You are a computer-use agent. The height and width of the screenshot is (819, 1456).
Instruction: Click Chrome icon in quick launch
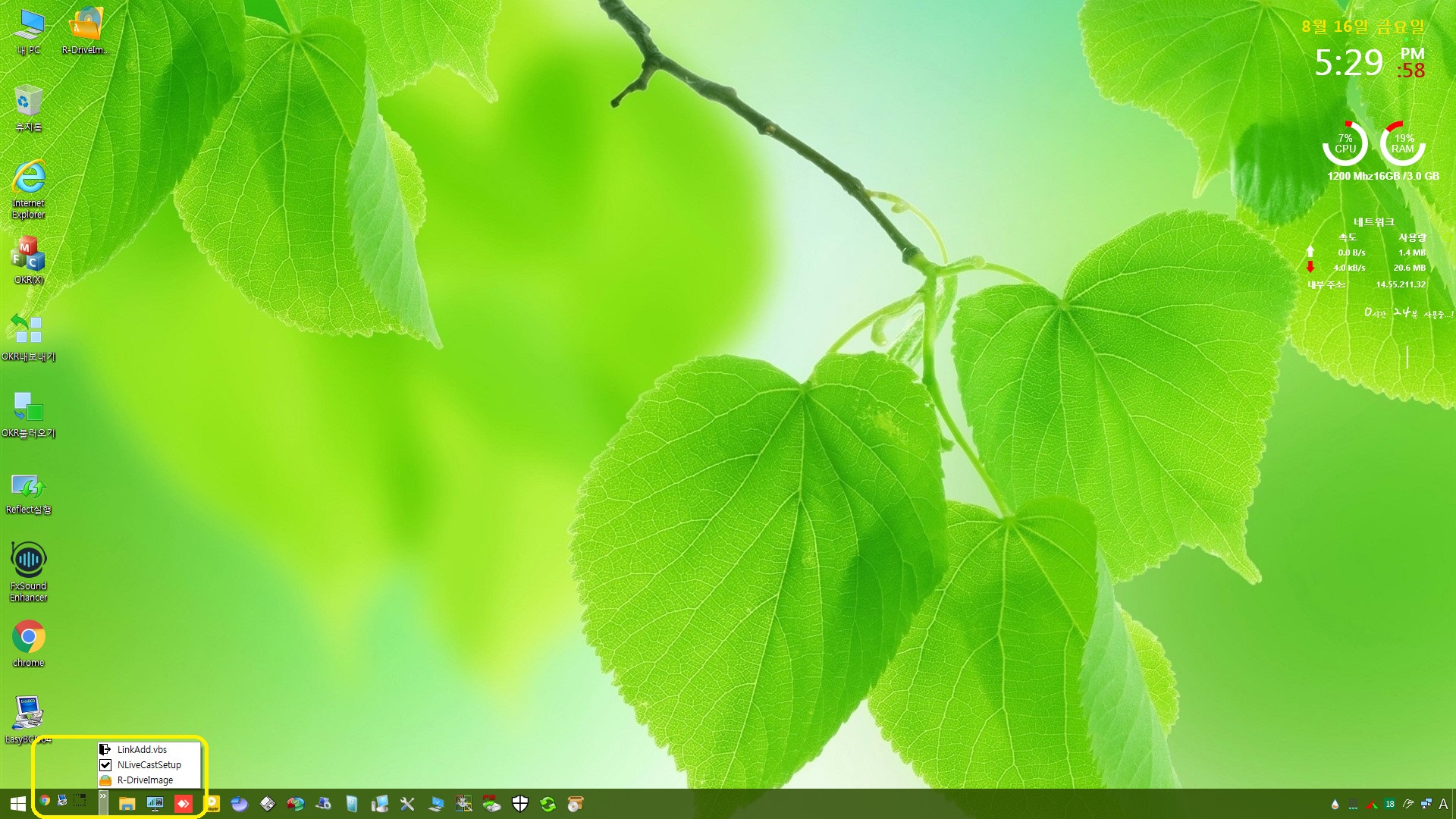tap(45, 800)
